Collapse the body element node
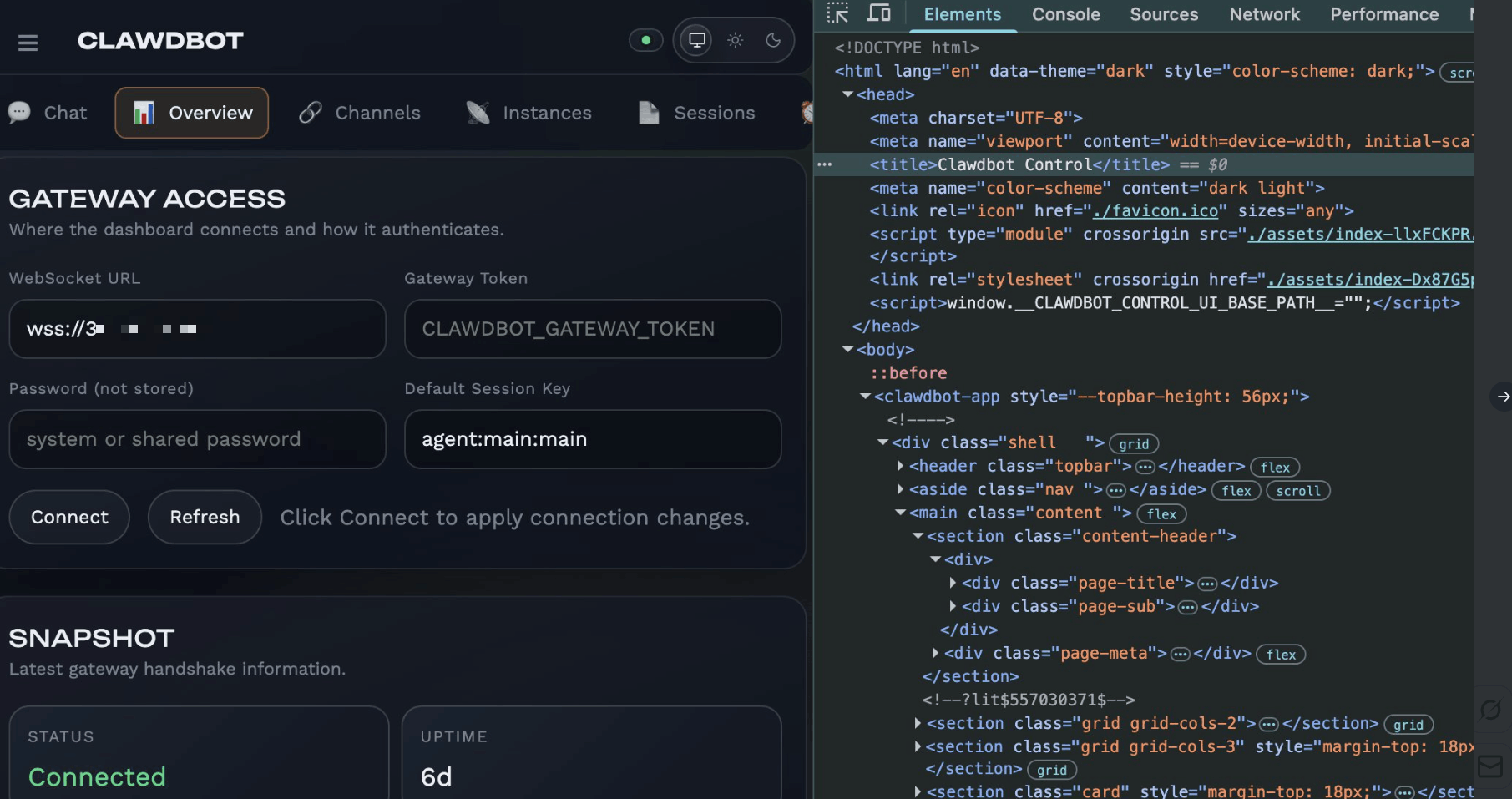This screenshot has width=1512, height=799. 848,350
